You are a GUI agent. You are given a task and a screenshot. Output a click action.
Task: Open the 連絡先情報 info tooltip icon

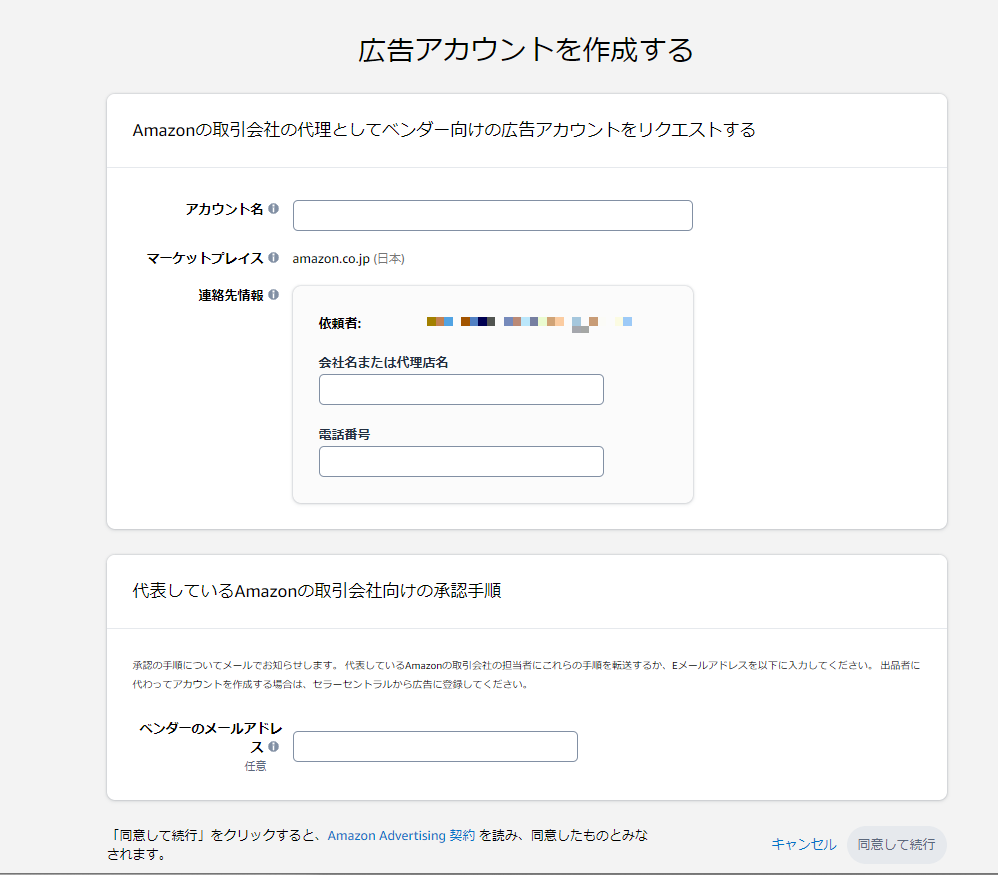(x=273, y=295)
